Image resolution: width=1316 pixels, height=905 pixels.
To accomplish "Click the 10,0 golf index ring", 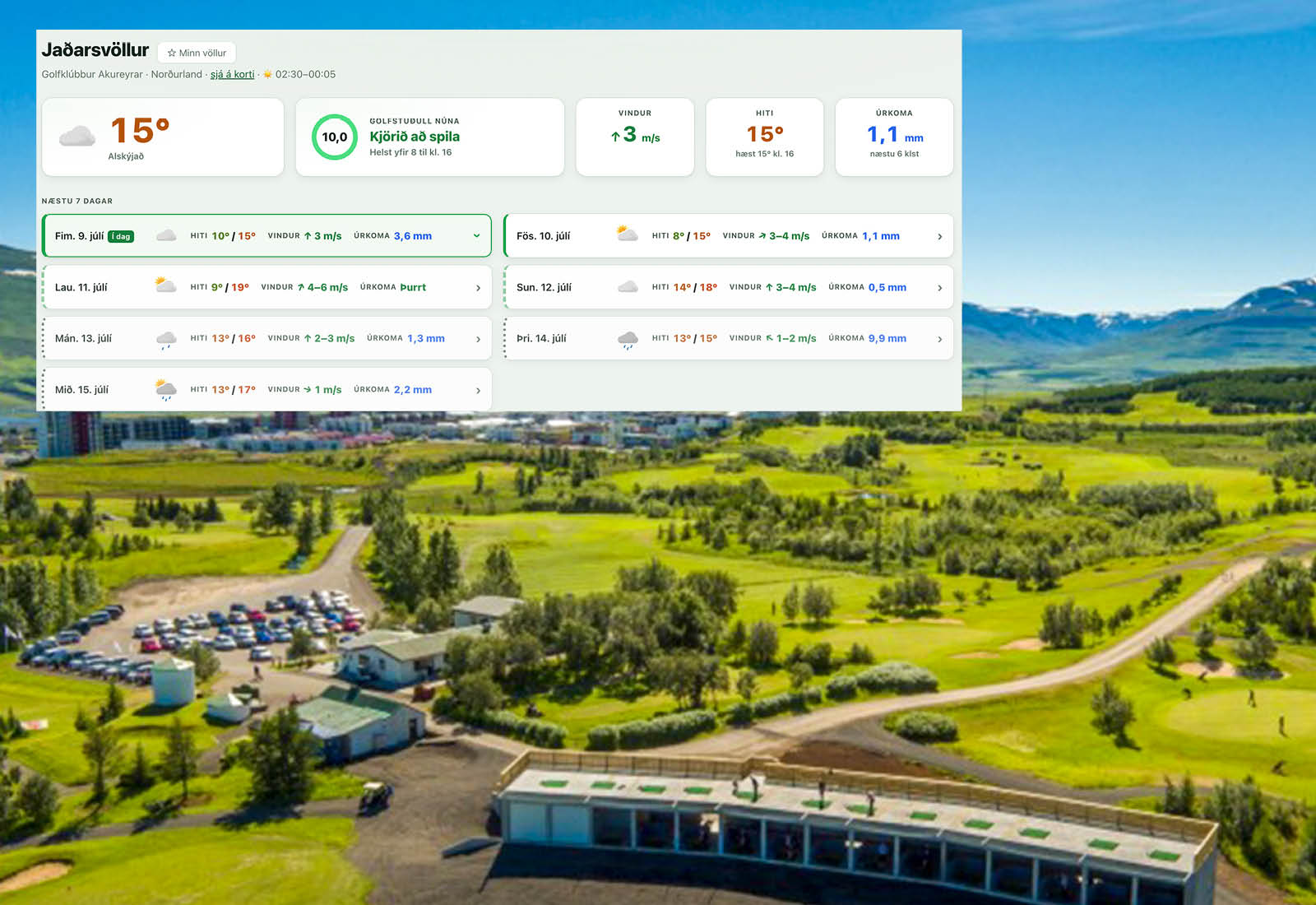I will pos(335,137).
